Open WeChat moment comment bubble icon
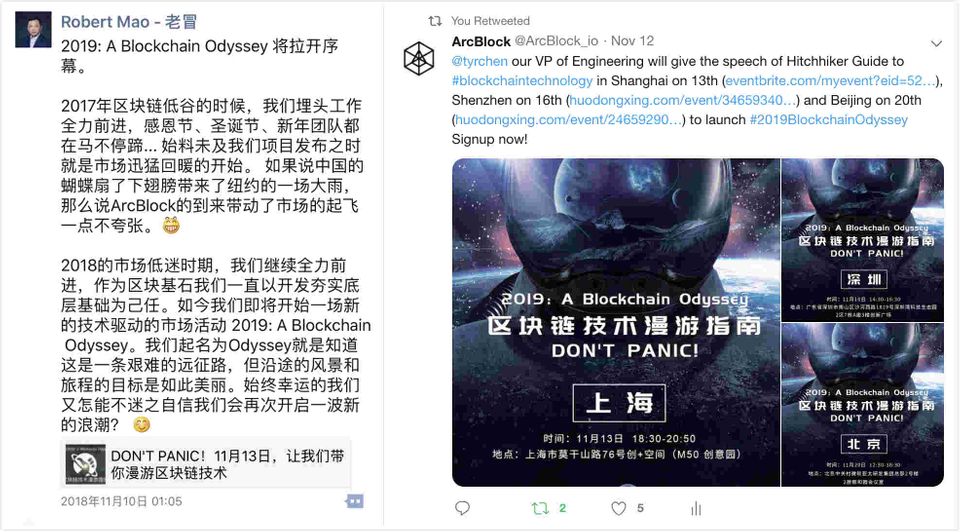 tap(354, 501)
